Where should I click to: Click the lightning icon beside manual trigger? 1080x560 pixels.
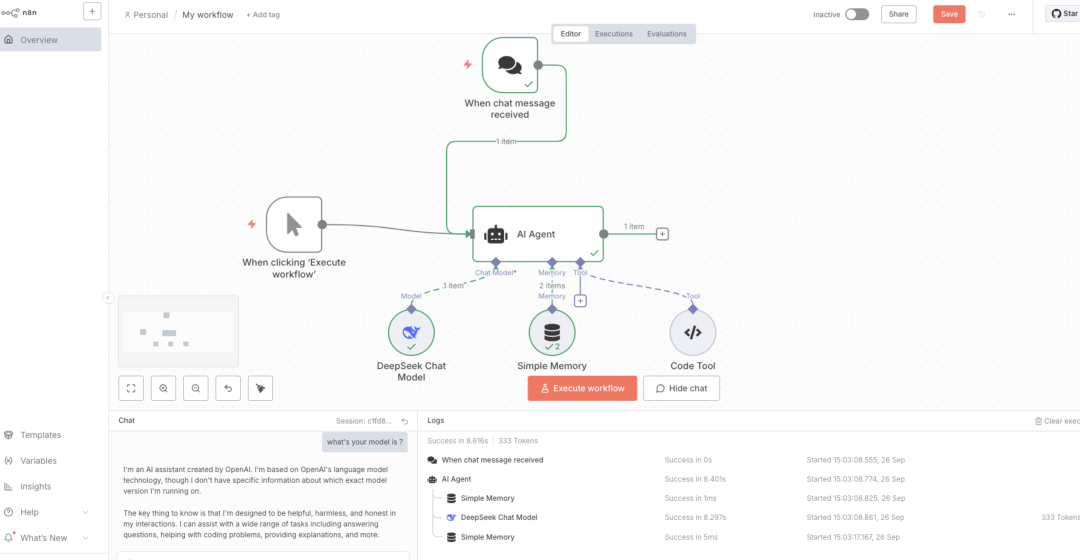click(x=252, y=224)
